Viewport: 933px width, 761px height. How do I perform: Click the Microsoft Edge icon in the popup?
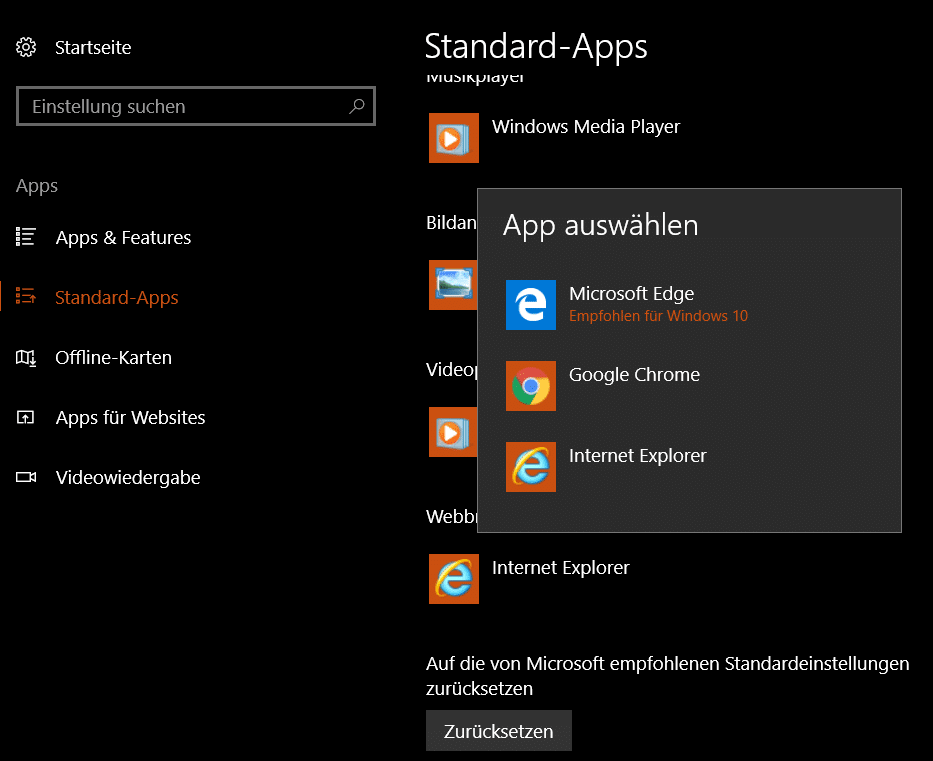tap(531, 305)
